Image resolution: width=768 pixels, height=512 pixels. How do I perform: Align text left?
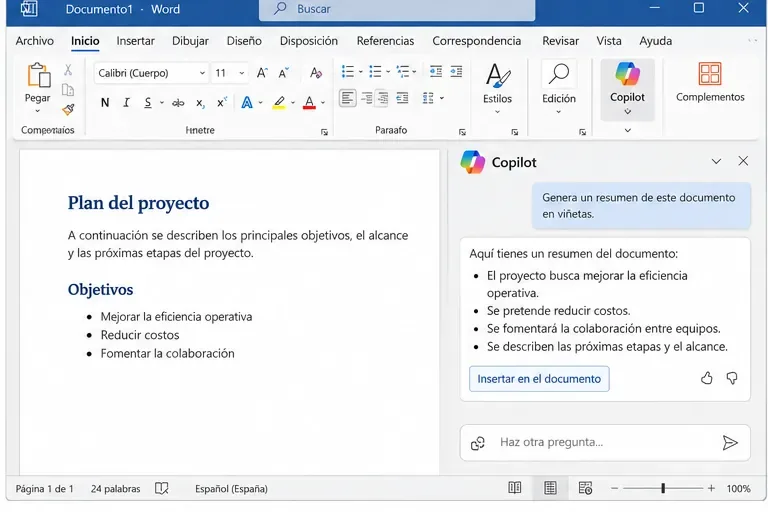[x=348, y=98]
